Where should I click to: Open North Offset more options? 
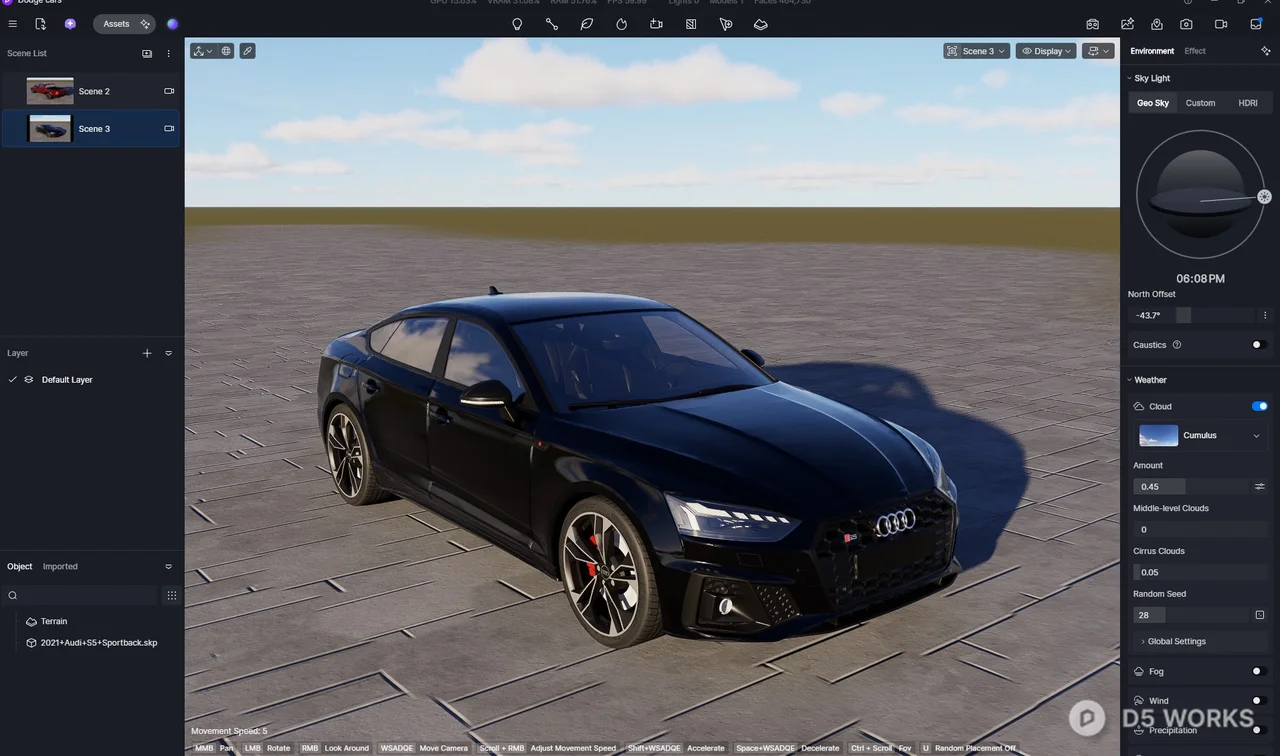coord(1265,315)
